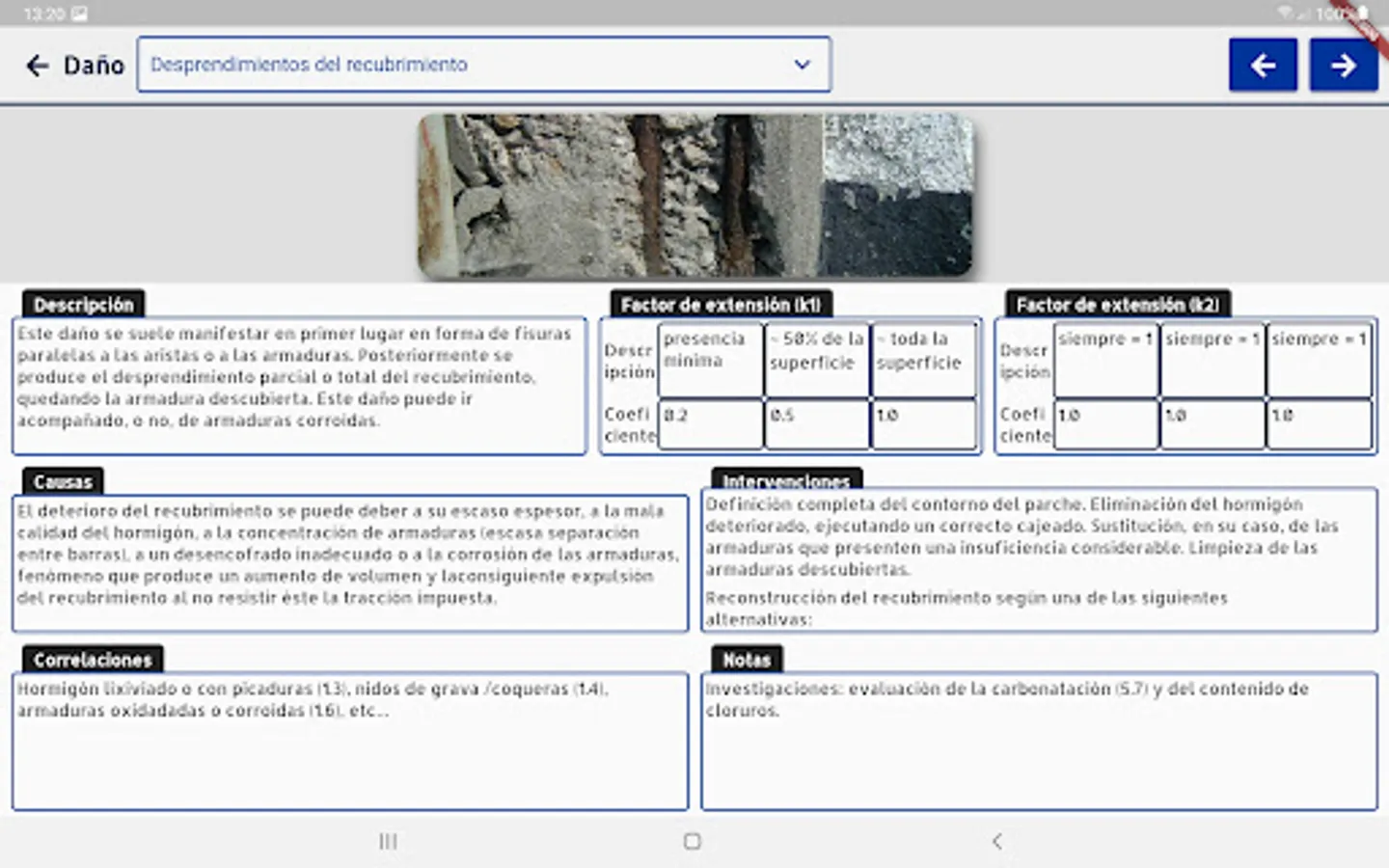Open recent apps from the navigation bar
Viewport: 1389px width, 868px height.
click(x=388, y=841)
